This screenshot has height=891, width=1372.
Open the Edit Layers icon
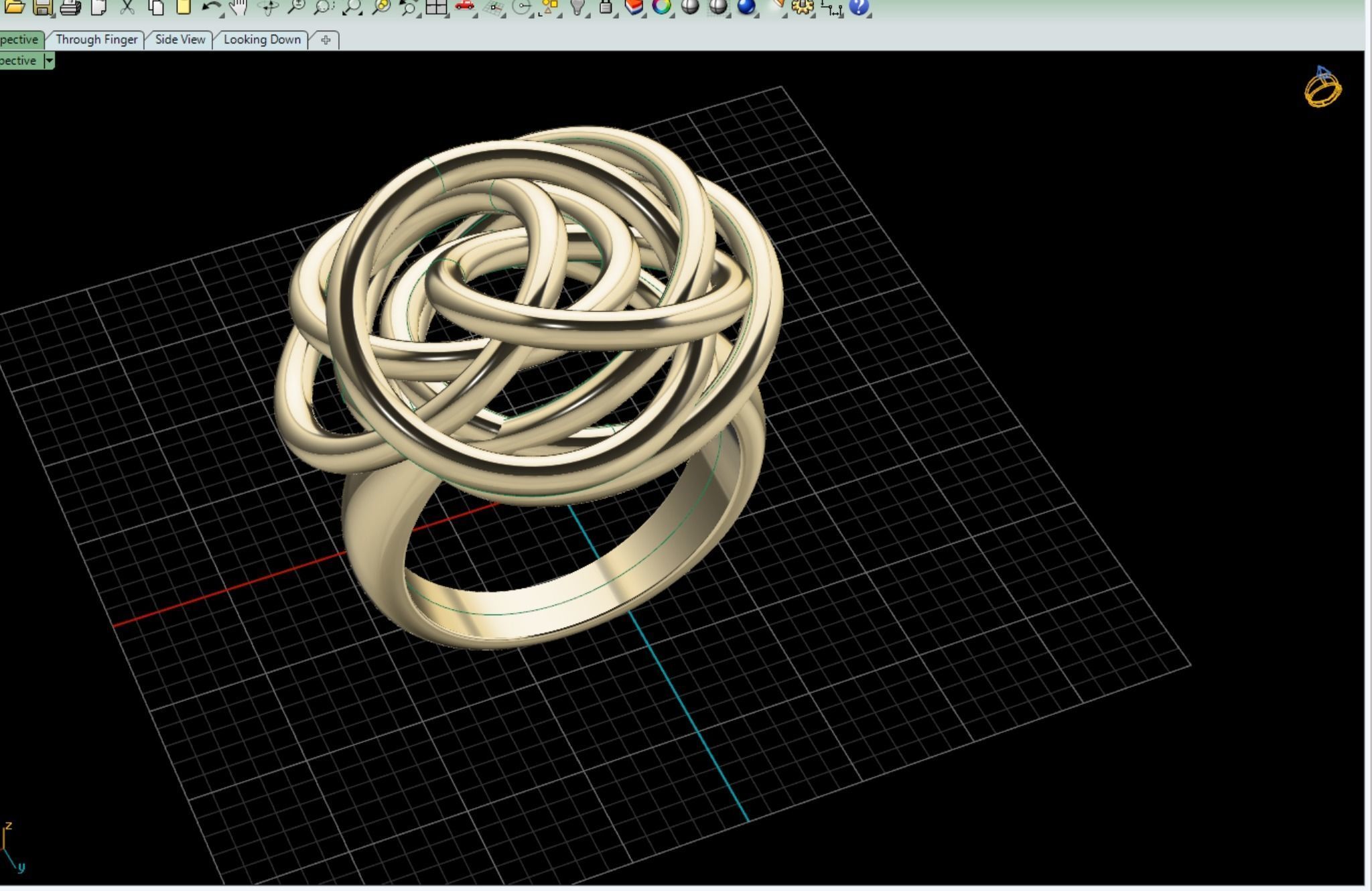(x=634, y=7)
